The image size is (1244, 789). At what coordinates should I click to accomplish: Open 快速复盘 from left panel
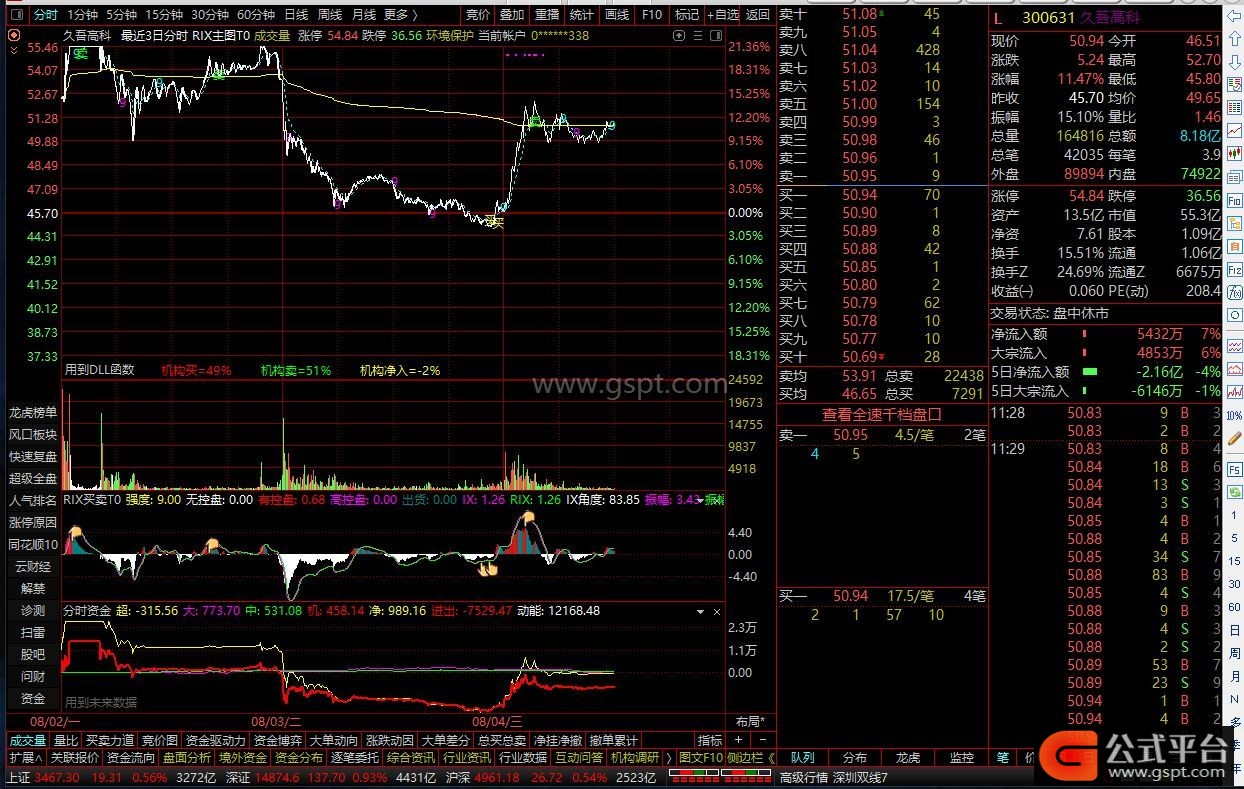[33, 456]
